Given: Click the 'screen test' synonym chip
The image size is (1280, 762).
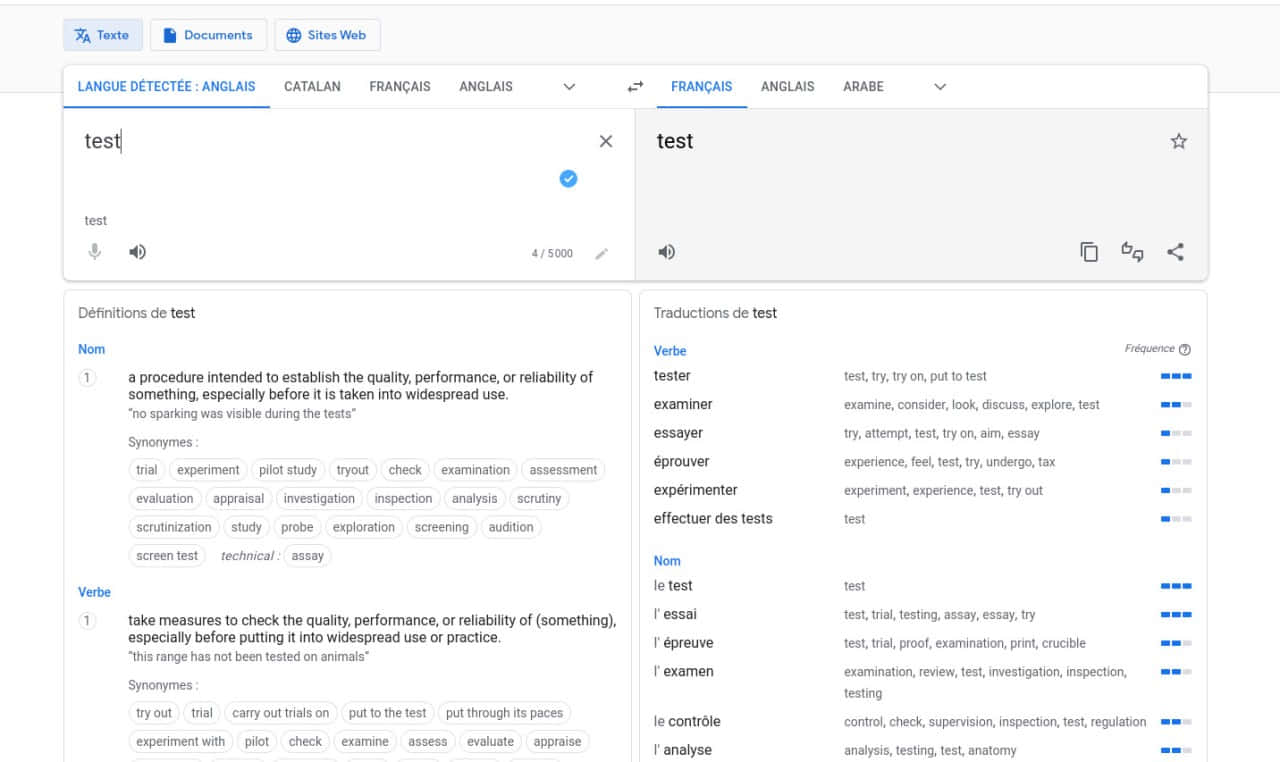Looking at the screenshot, I should pos(167,556).
